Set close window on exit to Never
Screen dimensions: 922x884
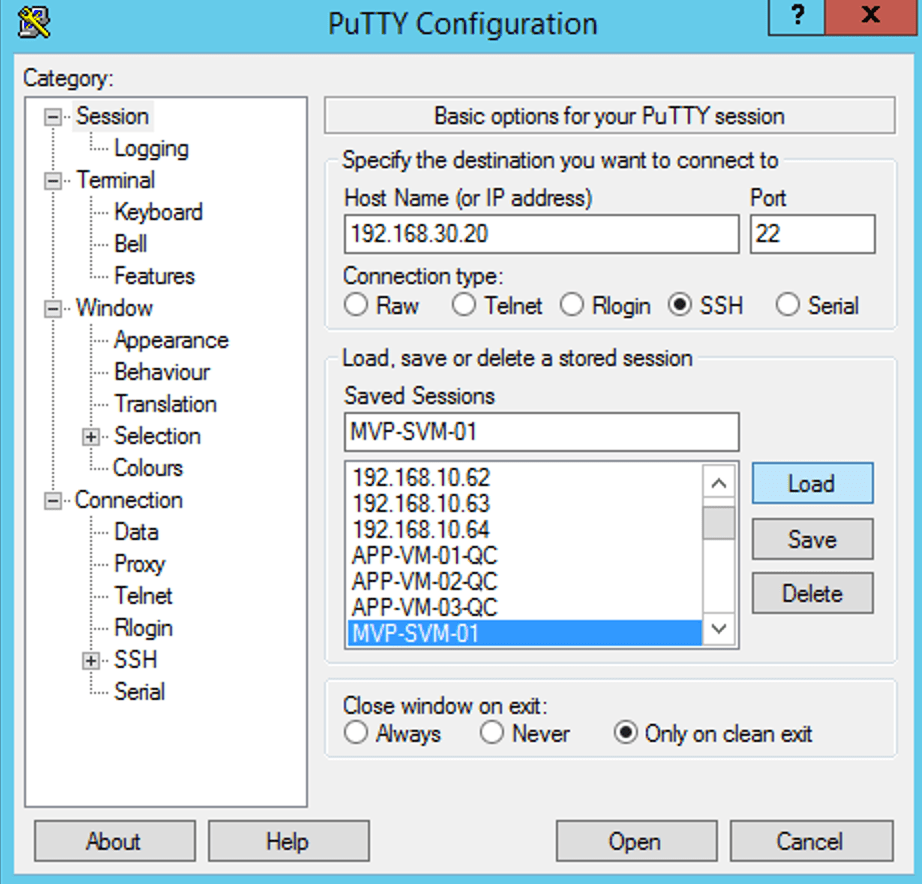point(491,733)
